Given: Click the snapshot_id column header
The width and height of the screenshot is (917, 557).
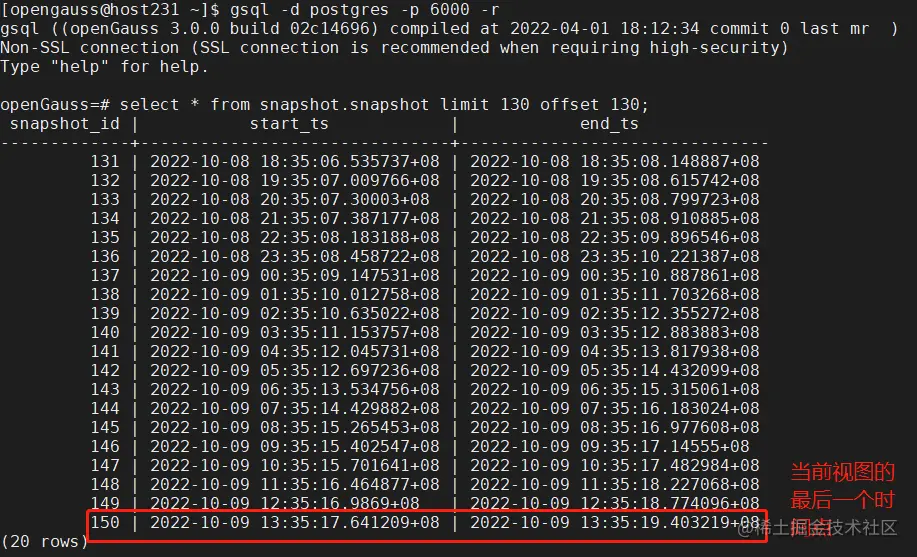Looking at the screenshot, I should click(x=64, y=124).
